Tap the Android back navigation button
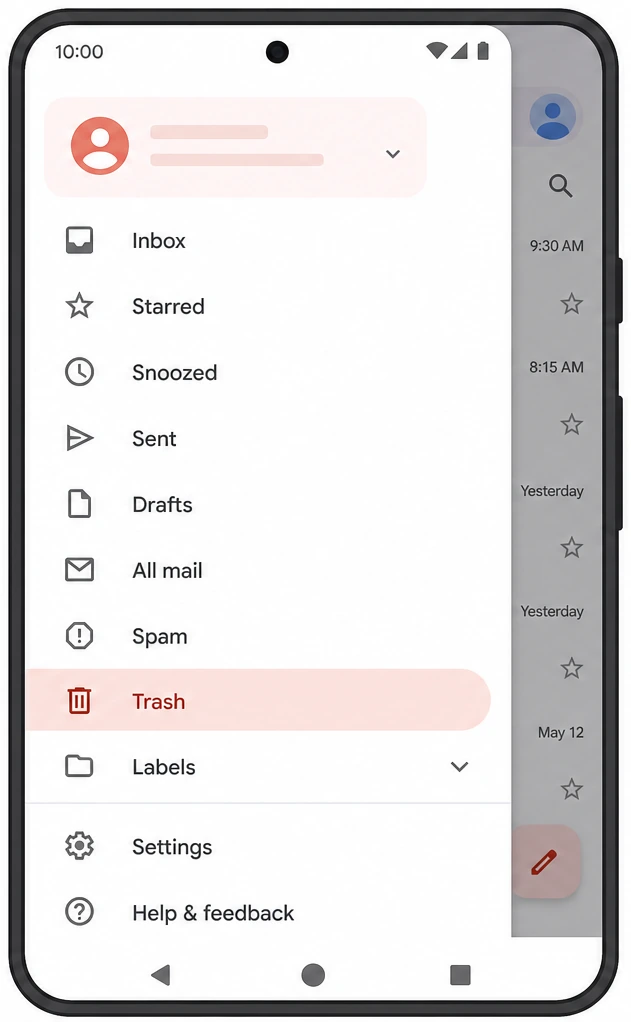 tap(161, 975)
